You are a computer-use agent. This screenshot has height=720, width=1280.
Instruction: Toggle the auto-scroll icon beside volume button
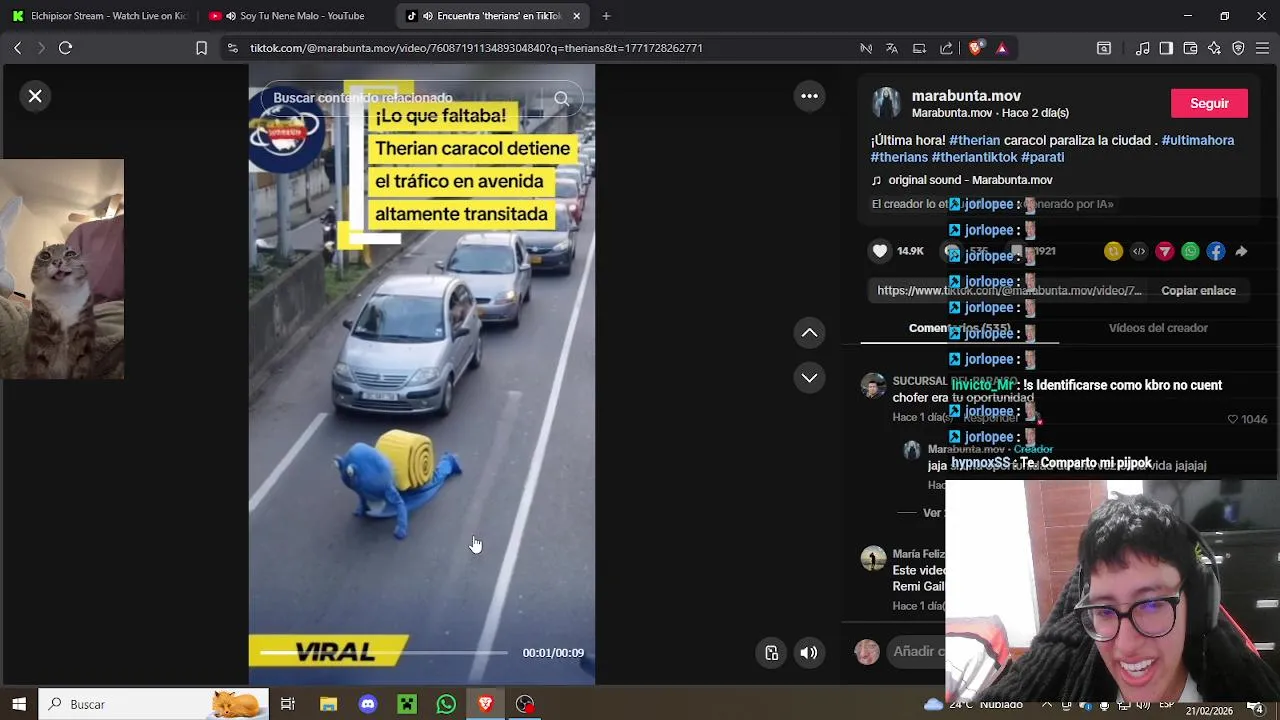(771, 653)
